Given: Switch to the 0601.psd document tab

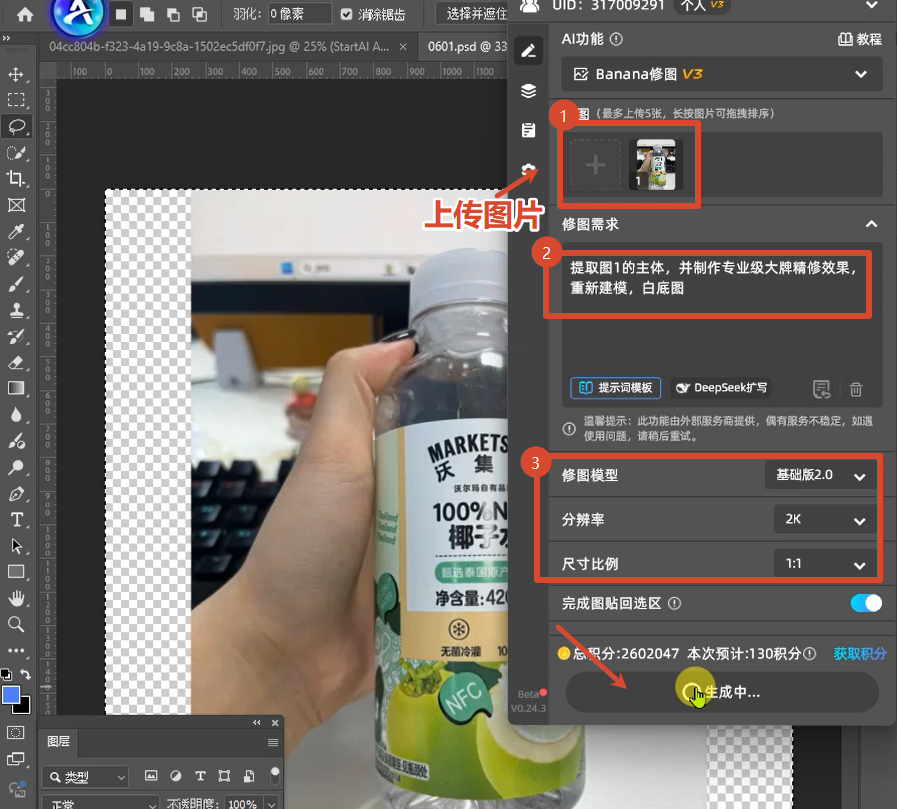Looking at the screenshot, I should 466,47.
